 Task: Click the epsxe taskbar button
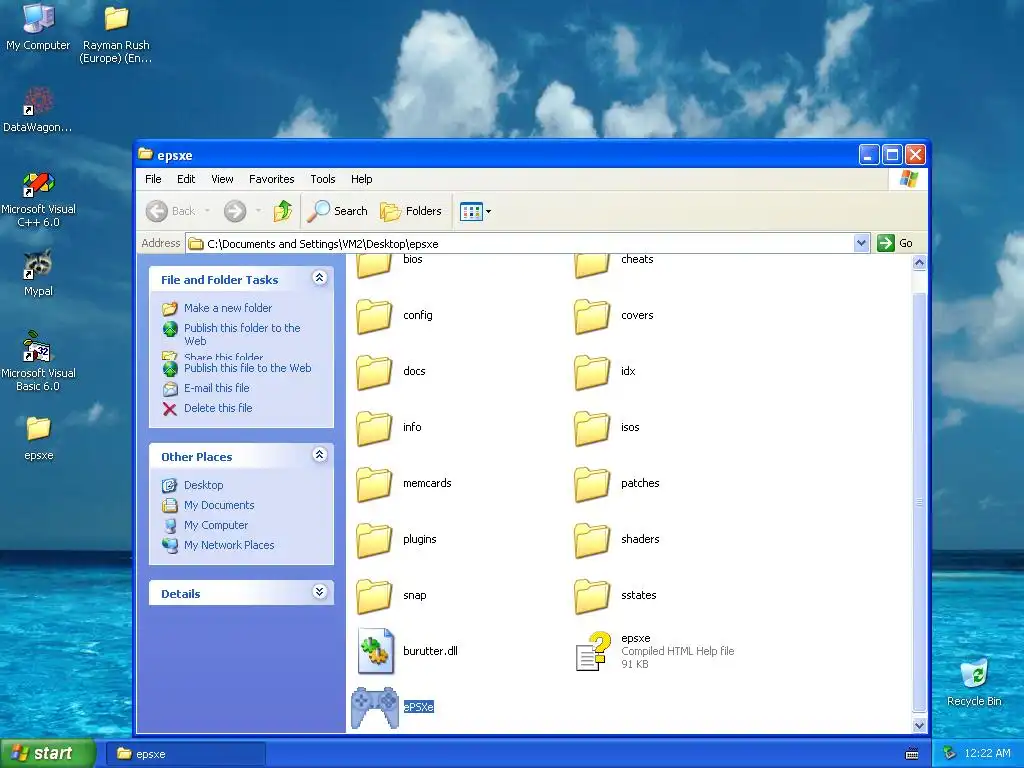(x=185, y=754)
